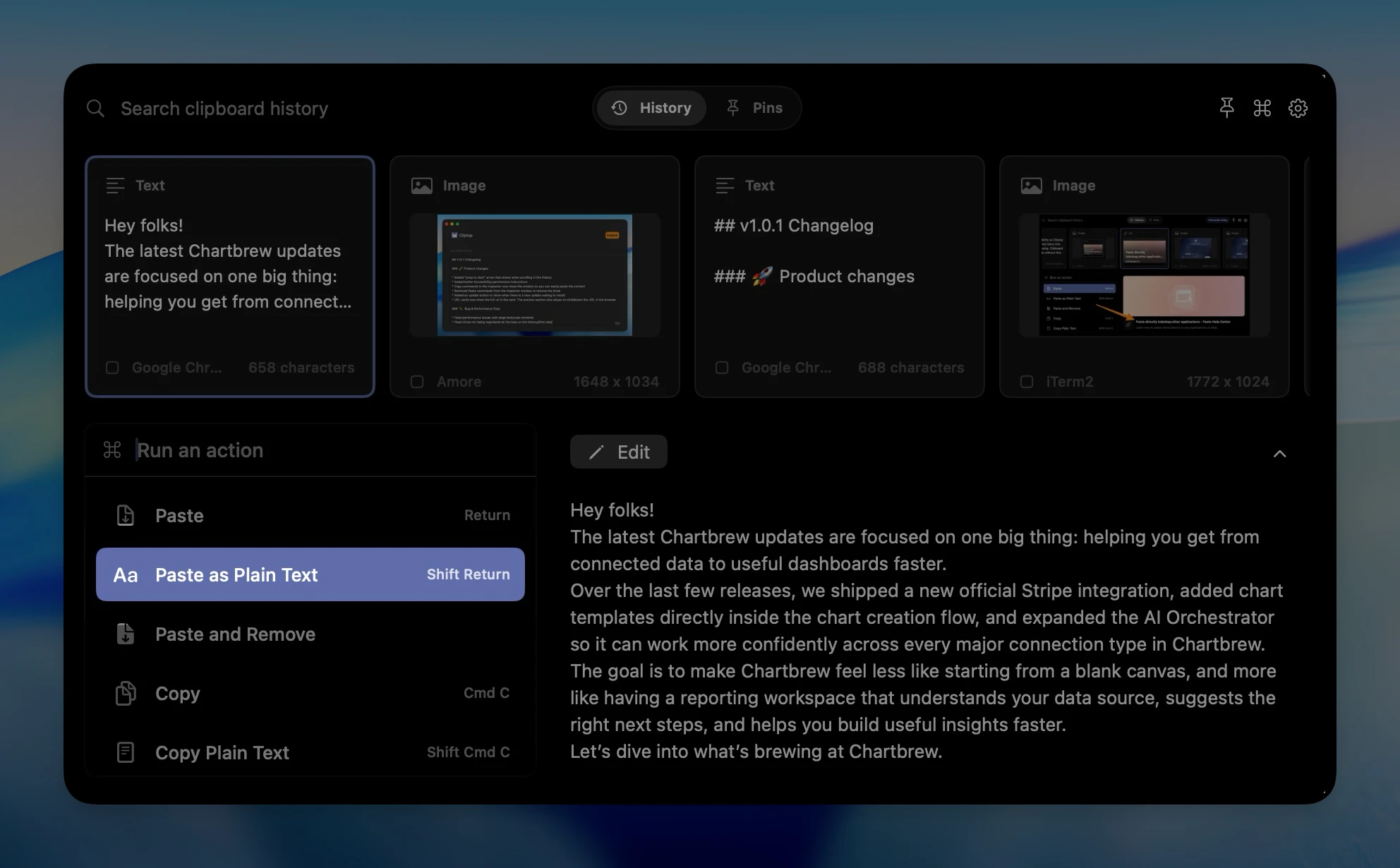Switch to the Pins tab
The width and height of the screenshot is (1400, 868).
point(754,108)
